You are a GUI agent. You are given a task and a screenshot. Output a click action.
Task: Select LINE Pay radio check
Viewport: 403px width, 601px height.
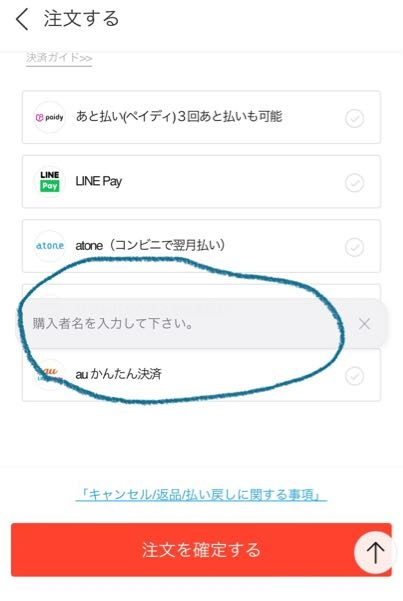coord(354,183)
